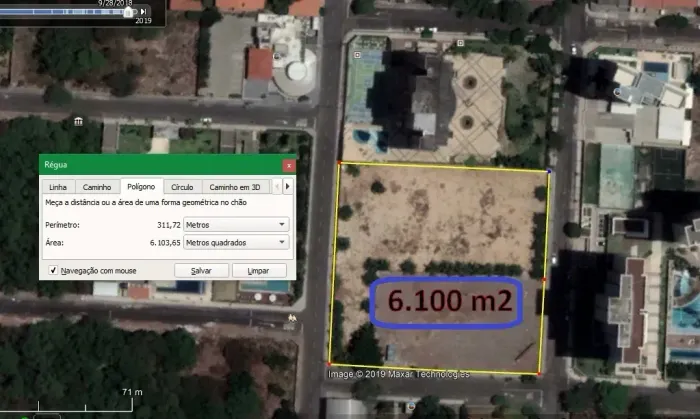Switch to the Caminho tab

point(97,187)
